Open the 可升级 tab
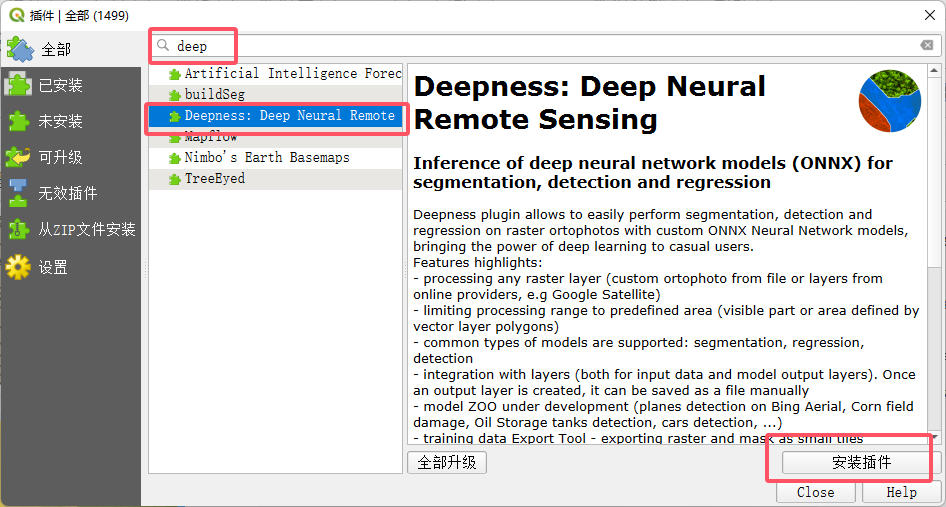946x507 pixels. (x=70, y=158)
